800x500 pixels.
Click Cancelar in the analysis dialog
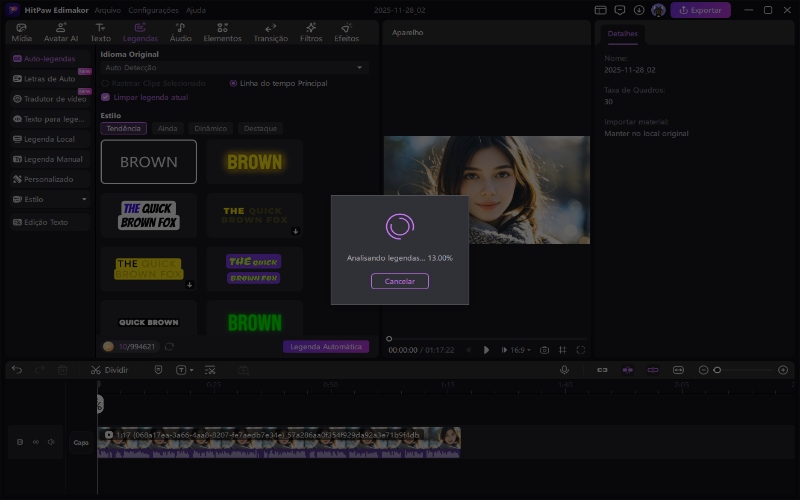399,282
